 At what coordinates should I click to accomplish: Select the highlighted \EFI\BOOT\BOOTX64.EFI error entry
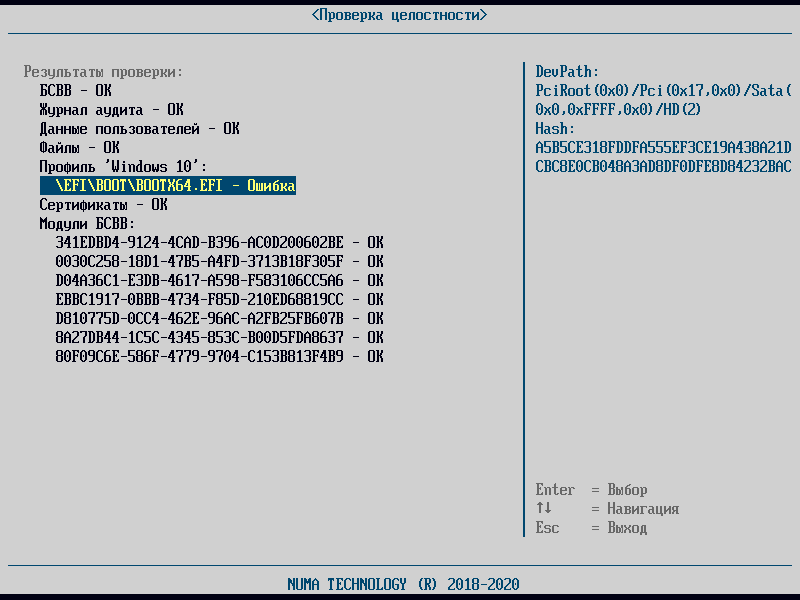tap(168, 186)
